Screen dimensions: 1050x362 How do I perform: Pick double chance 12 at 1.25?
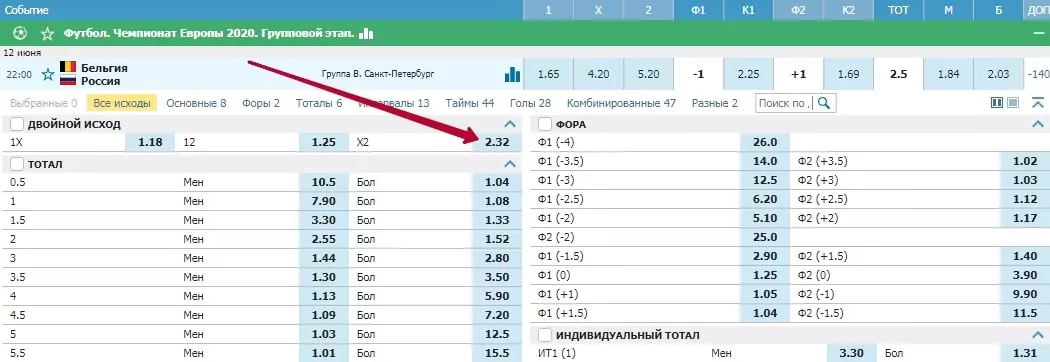click(x=323, y=143)
